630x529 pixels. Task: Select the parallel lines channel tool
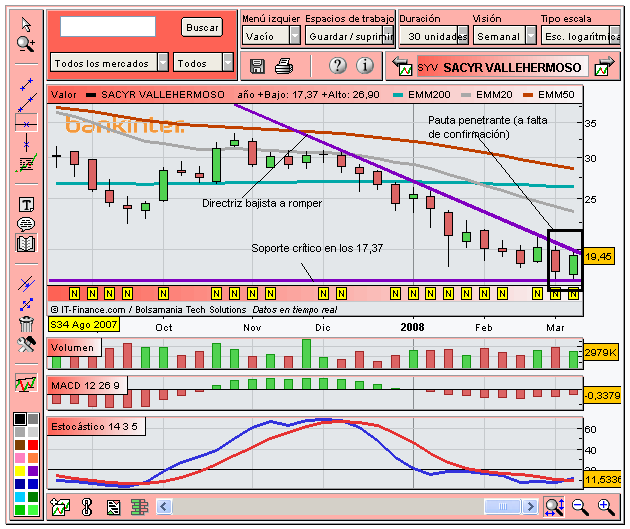[x=26, y=284]
